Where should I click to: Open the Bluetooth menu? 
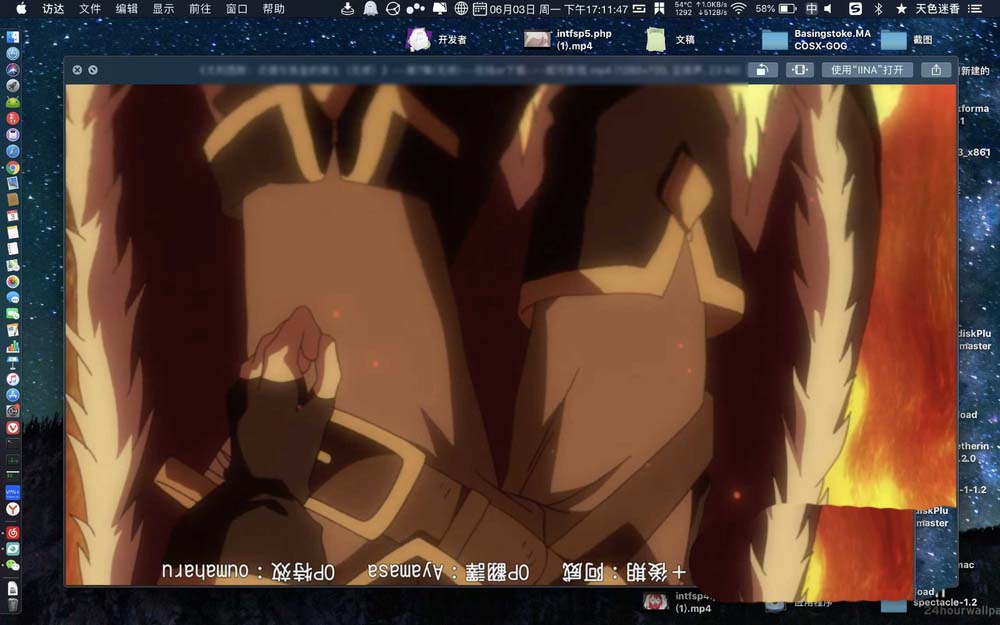click(x=878, y=8)
